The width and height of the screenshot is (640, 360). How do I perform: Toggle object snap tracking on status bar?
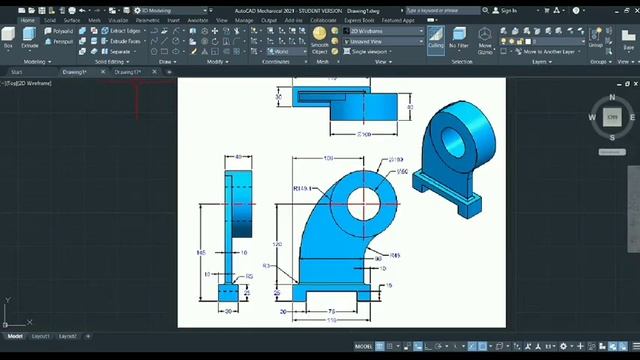[x=472, y=347]
